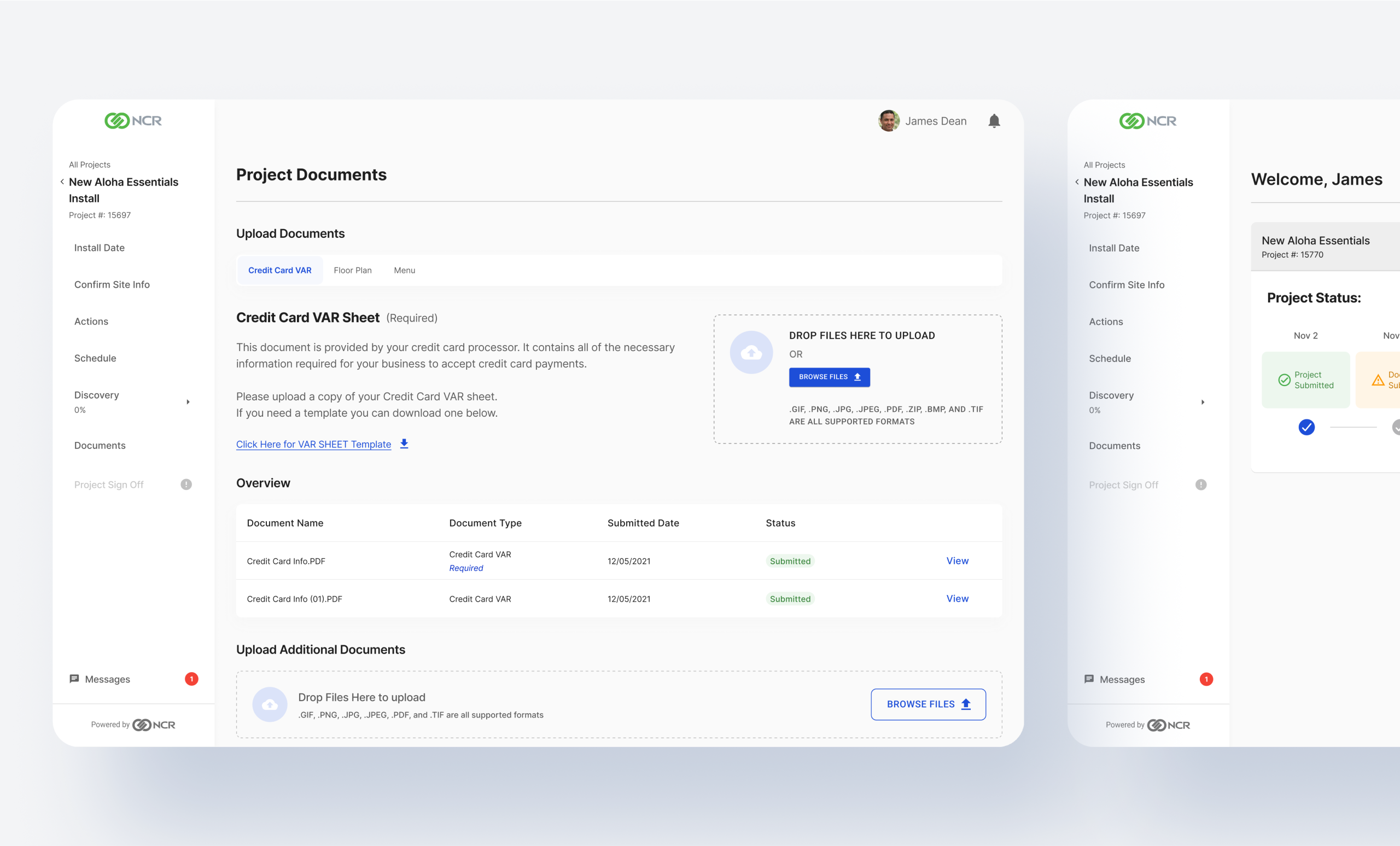The image size is (1400, 846).
Task: View the Credit Card Info (01).PDF document
Action: tap(957, 598)
